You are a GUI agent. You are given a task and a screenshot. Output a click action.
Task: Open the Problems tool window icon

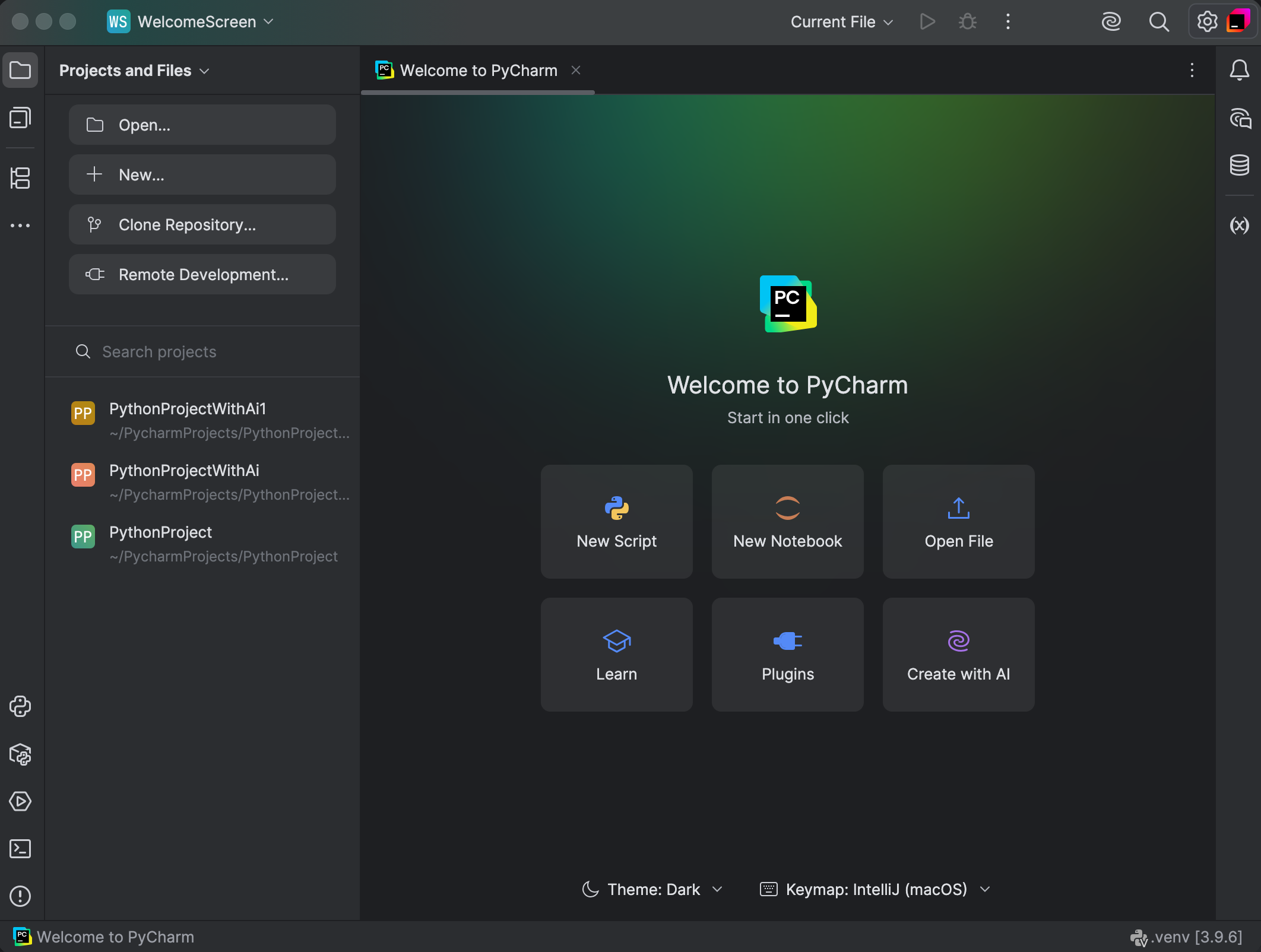pyautogui.click(x=20, y=896)
